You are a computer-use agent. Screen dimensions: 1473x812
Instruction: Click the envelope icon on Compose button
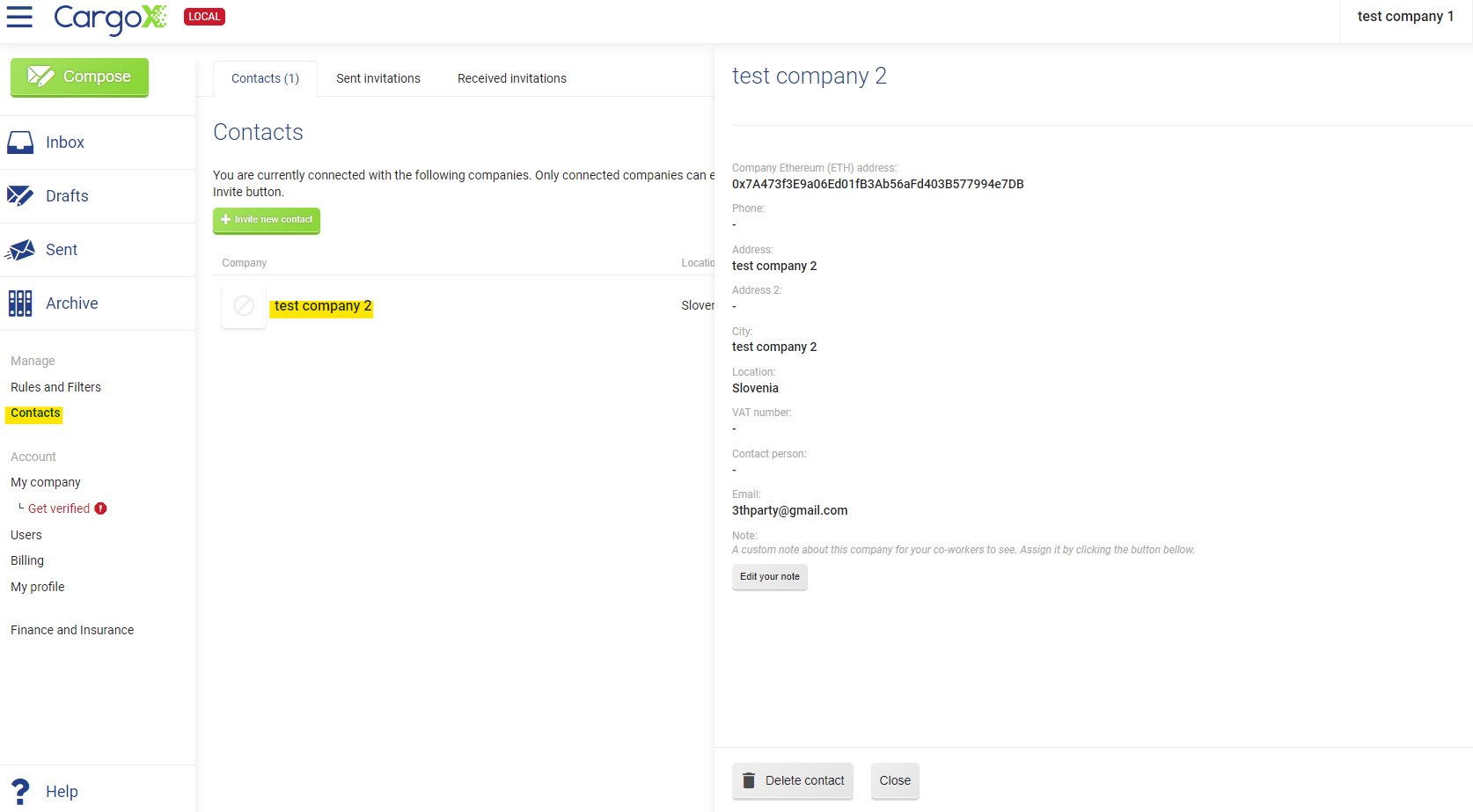tap(40, 76)
